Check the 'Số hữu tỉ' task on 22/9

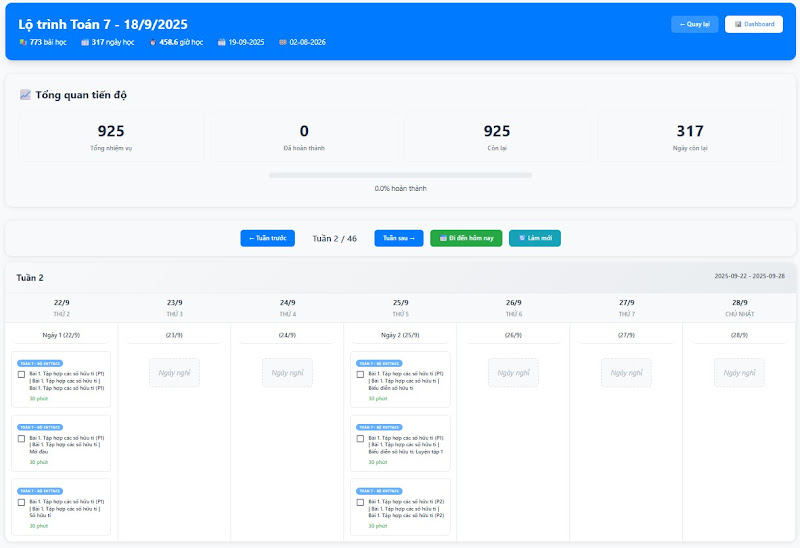point(22,502)
